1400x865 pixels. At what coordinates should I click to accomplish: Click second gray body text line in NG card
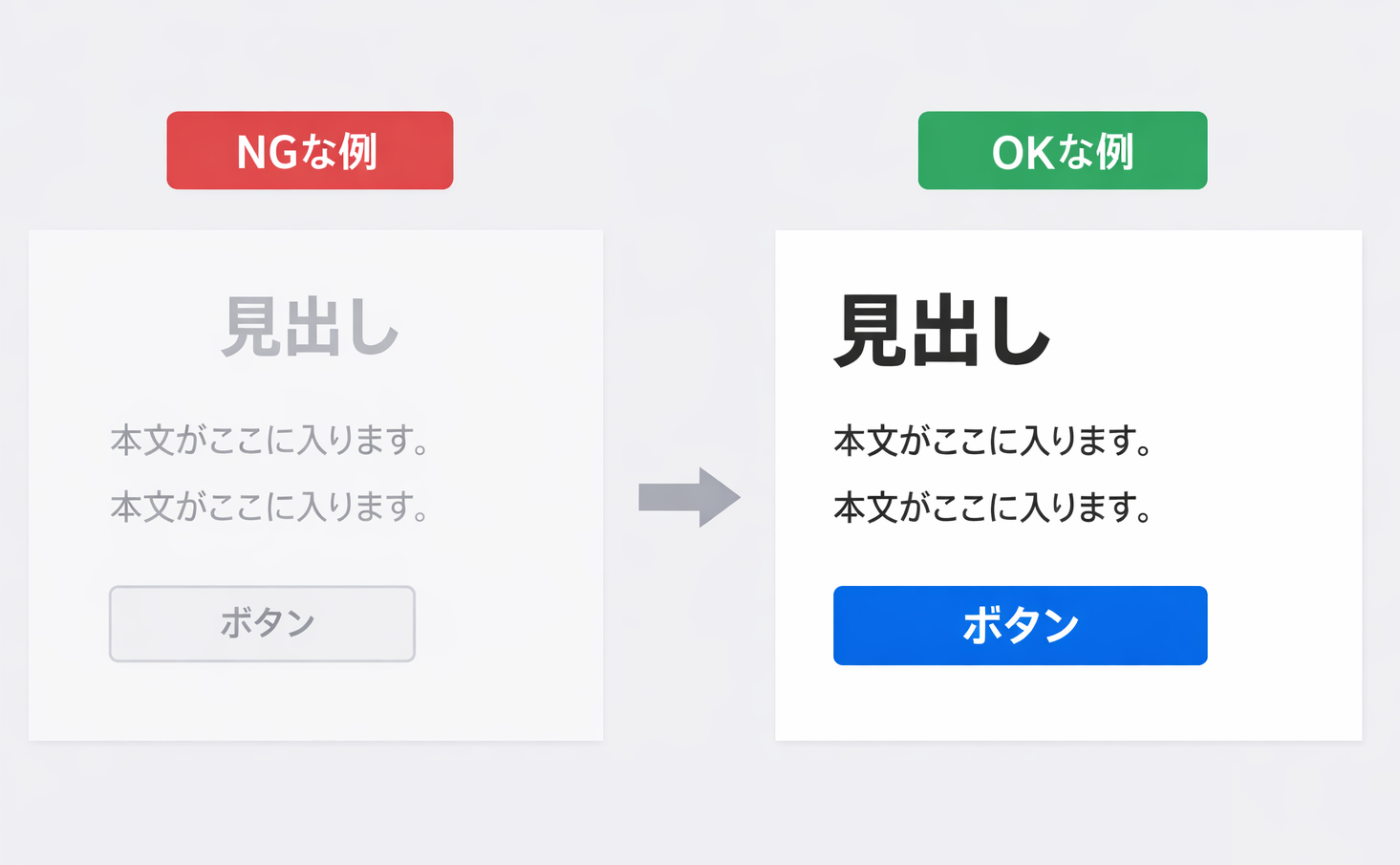[269, 507]
